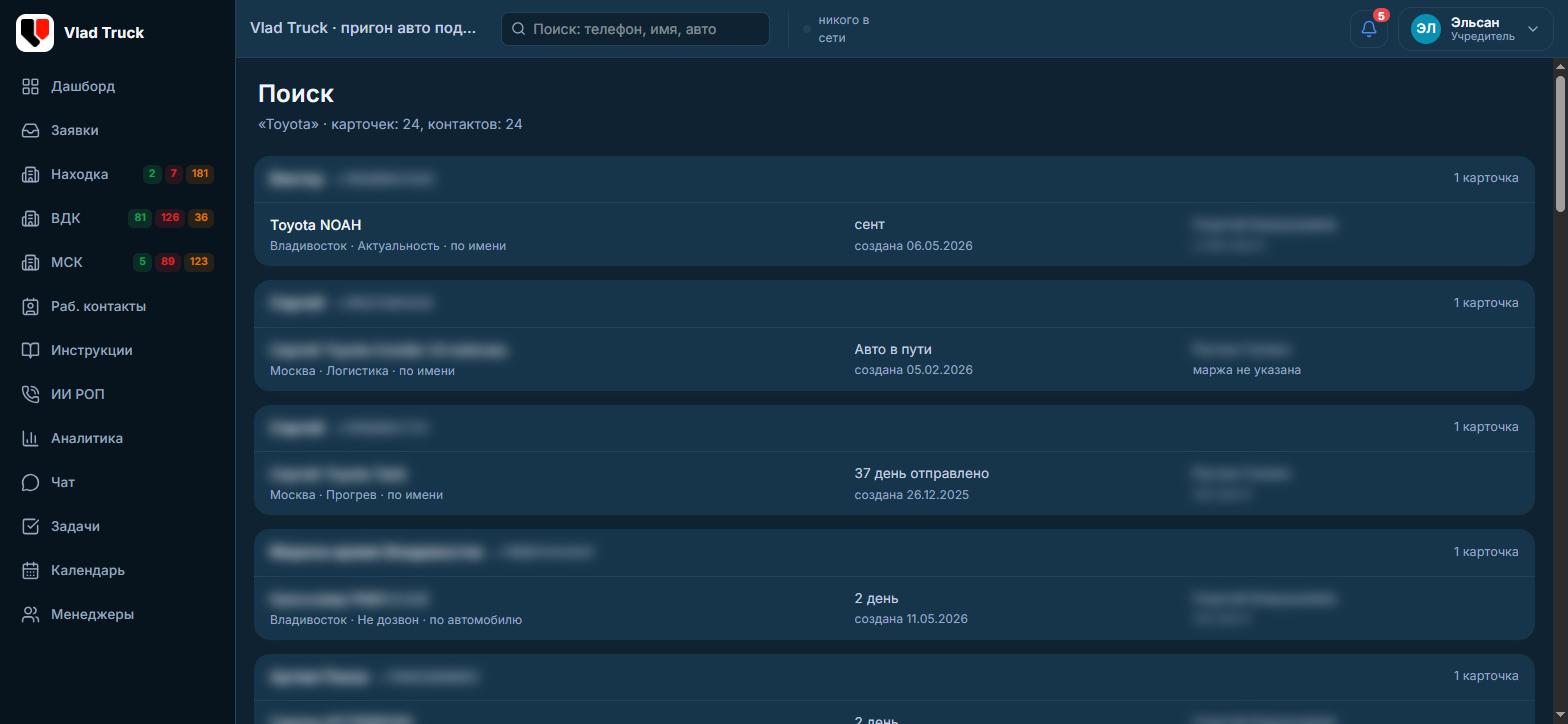Click the Инструкции book icon
This screenshot has height=724, width=1568.
[x=31, y=351]
